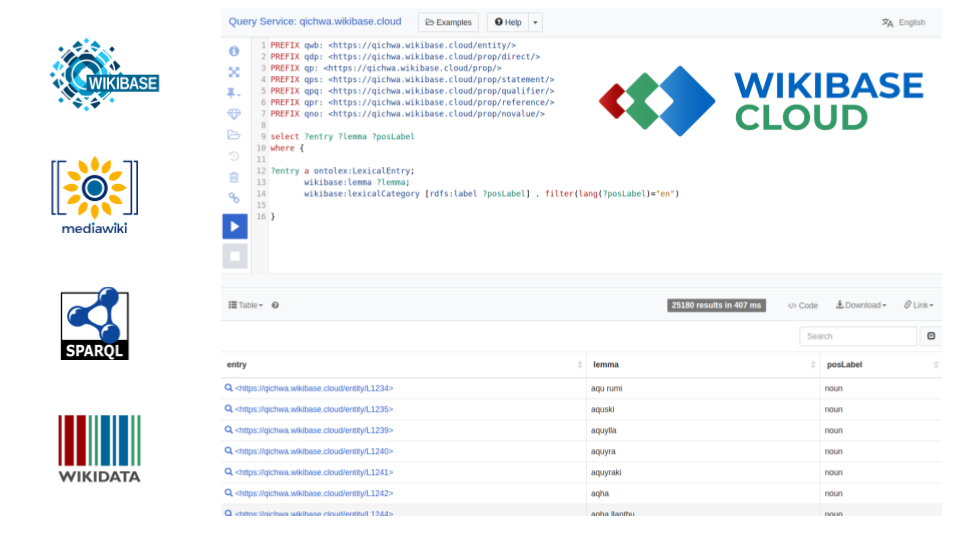
Task: Sort results by the posLabel column
Action: coord(935,365)
